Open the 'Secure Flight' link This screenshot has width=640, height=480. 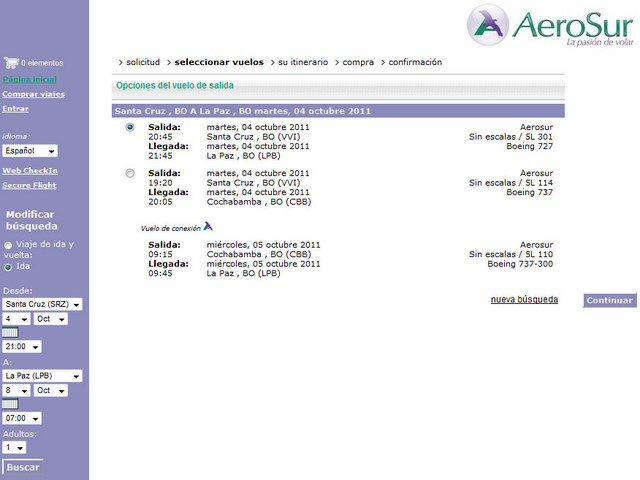pyautogui.click(x=29, y=185)
